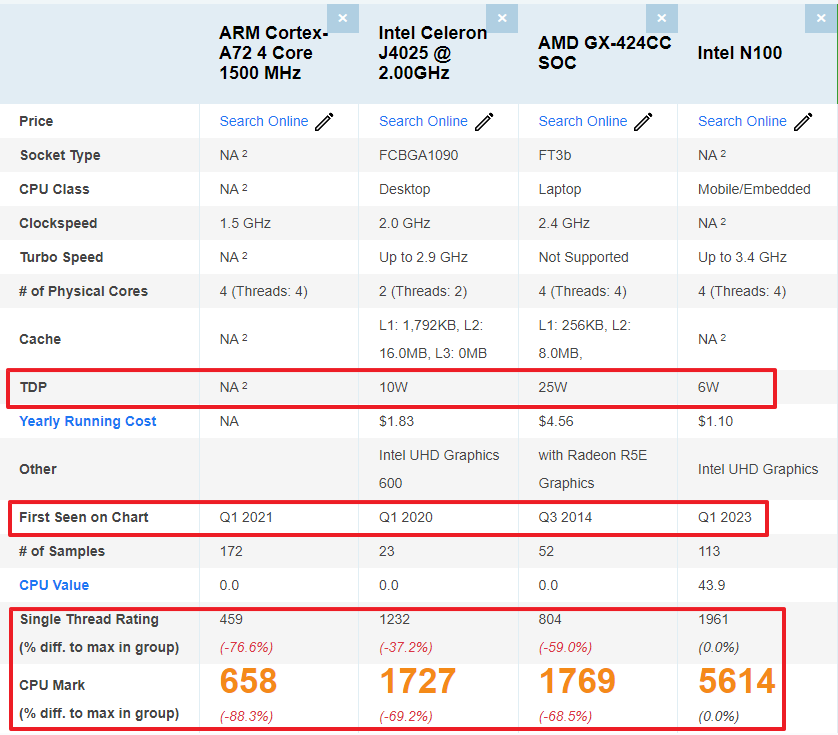Click the Other row label
Viewport: 838px width, 735px height.
click(38, 469)
